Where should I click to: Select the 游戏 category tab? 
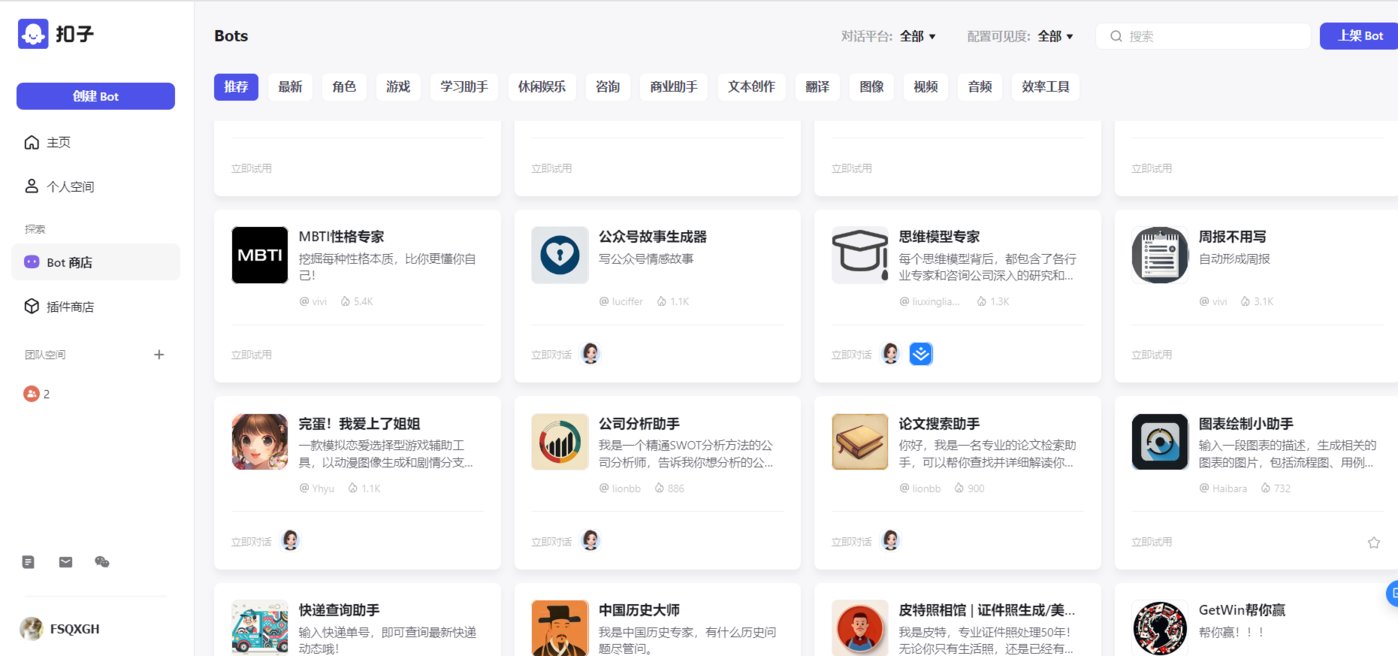(x=398, y=87)
